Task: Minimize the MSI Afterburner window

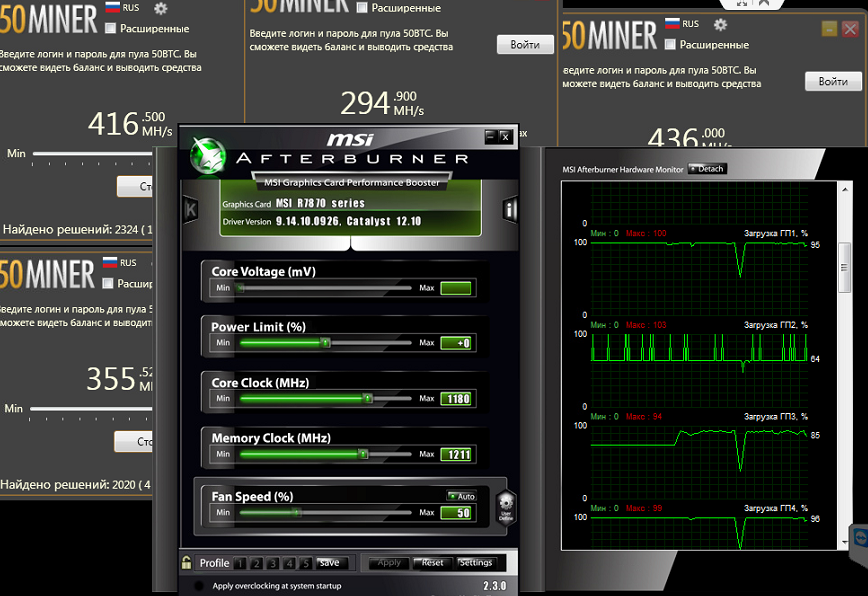Action: point(490,136)
